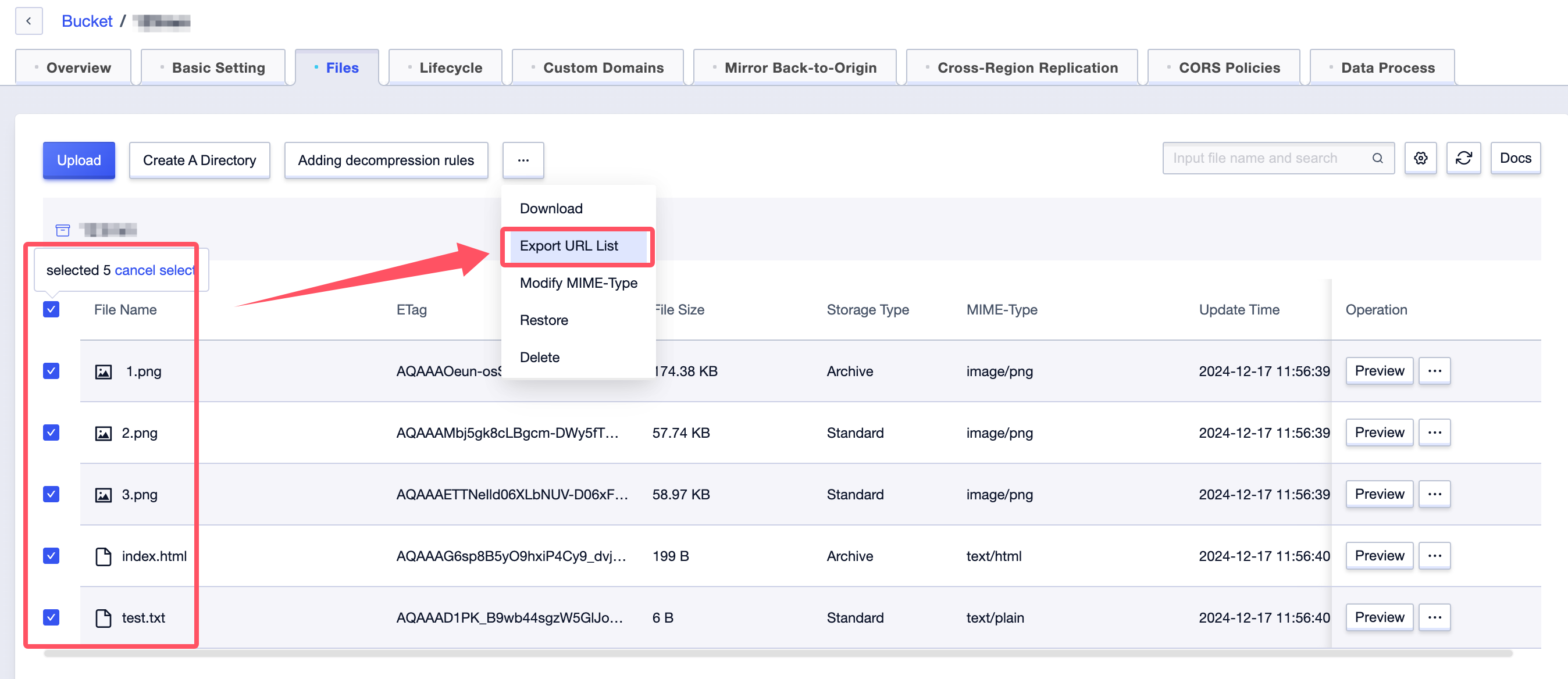Screen dimensions: 1568x679
Task: Uncheck the test.txt checkbox
Action: (51, 617)
